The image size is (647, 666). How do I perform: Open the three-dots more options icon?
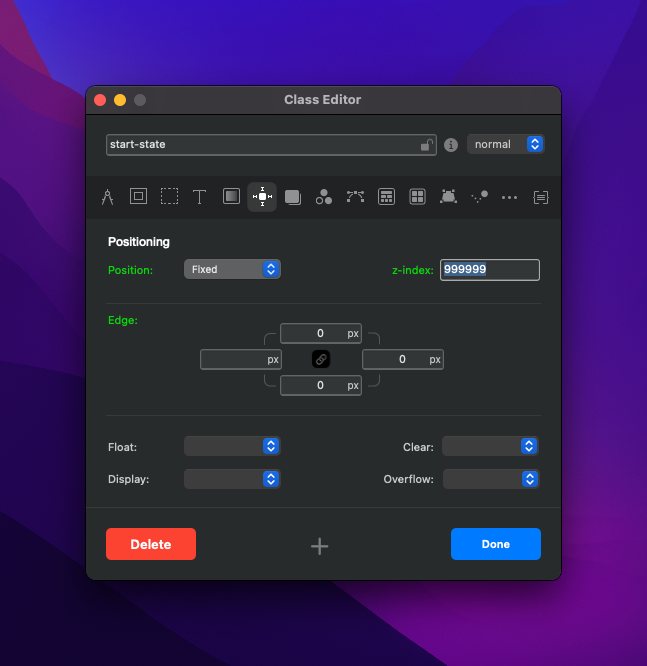coord(510,197)
